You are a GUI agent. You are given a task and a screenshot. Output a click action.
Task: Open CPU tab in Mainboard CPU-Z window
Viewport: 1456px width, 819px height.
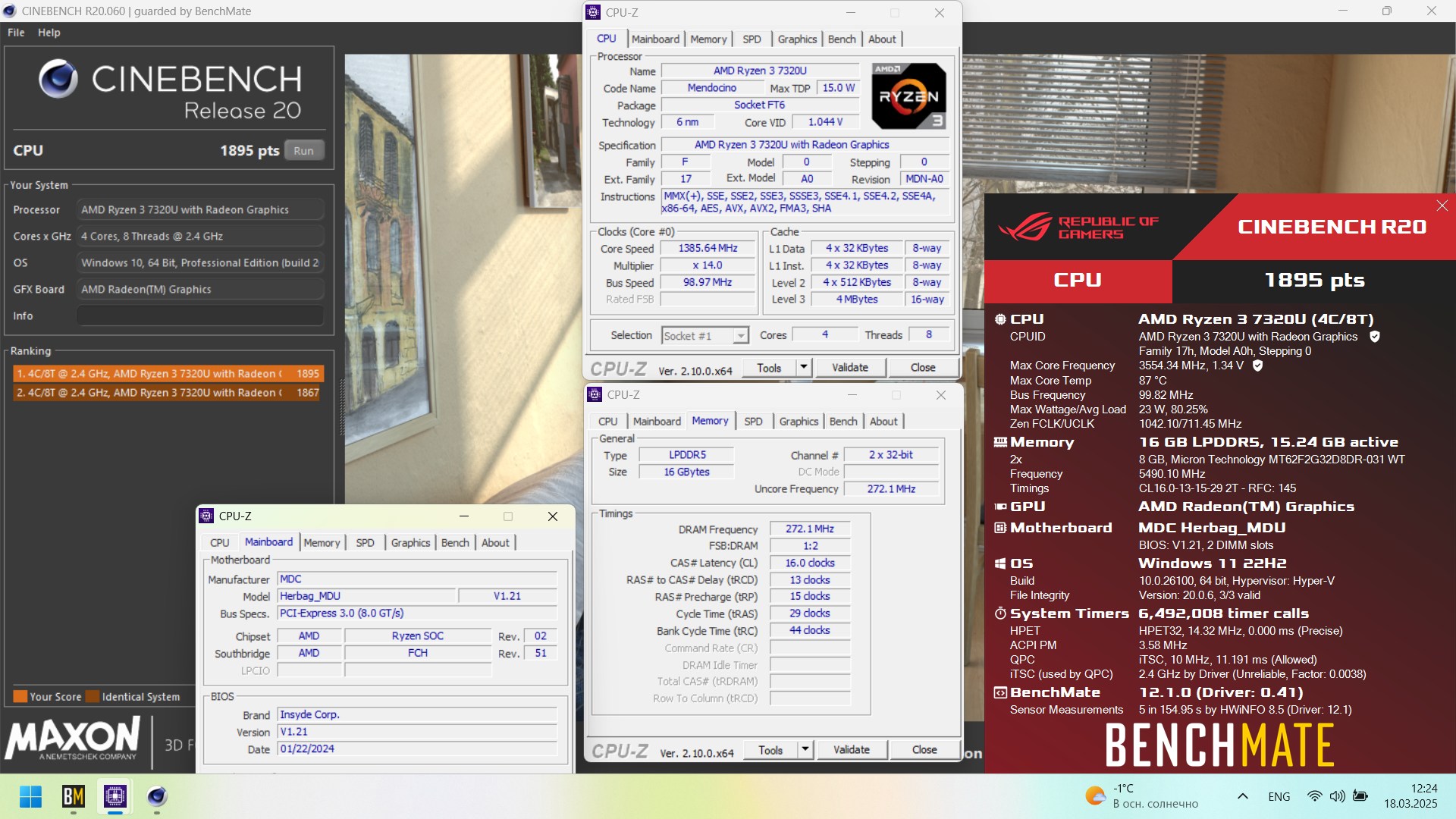point(220,542)
